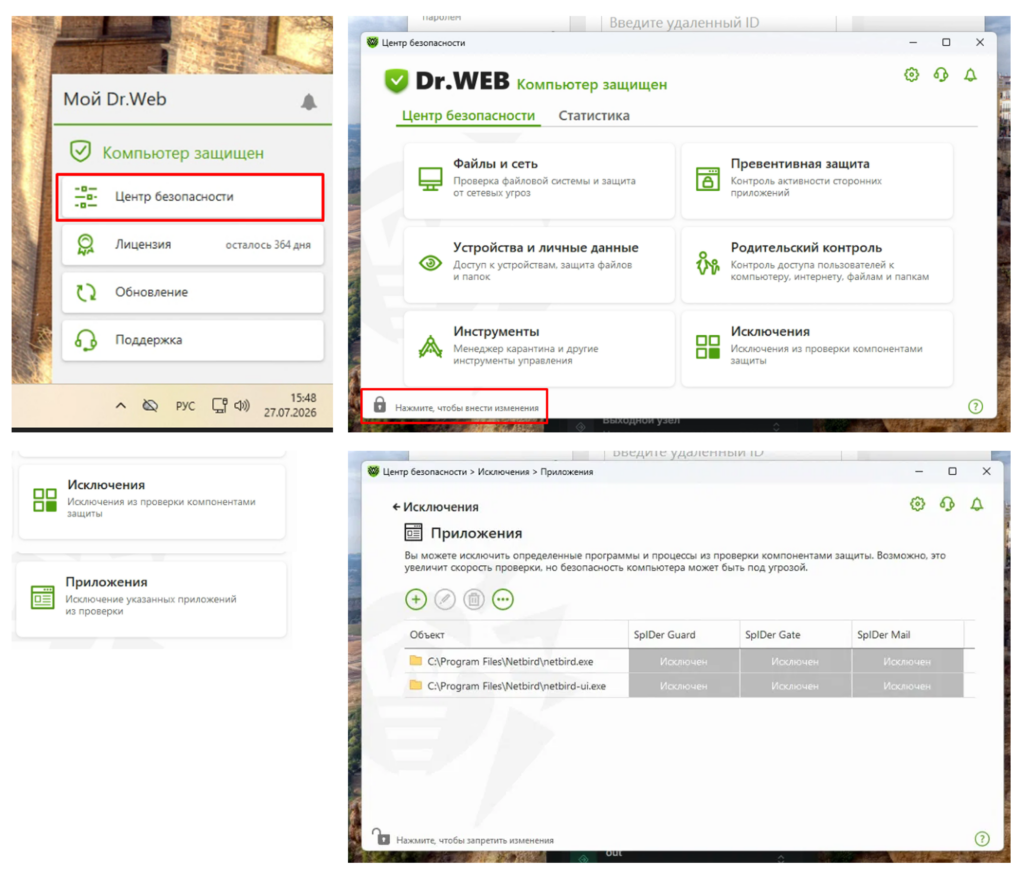Click Обновление in Dr.Web menu
1024x876 pixels.
(193, 292)
